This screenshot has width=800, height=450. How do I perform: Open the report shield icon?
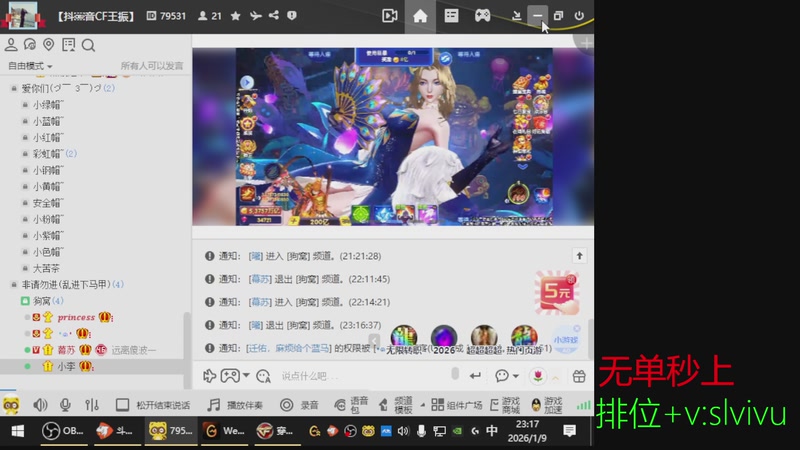click(x=292, y=16)
